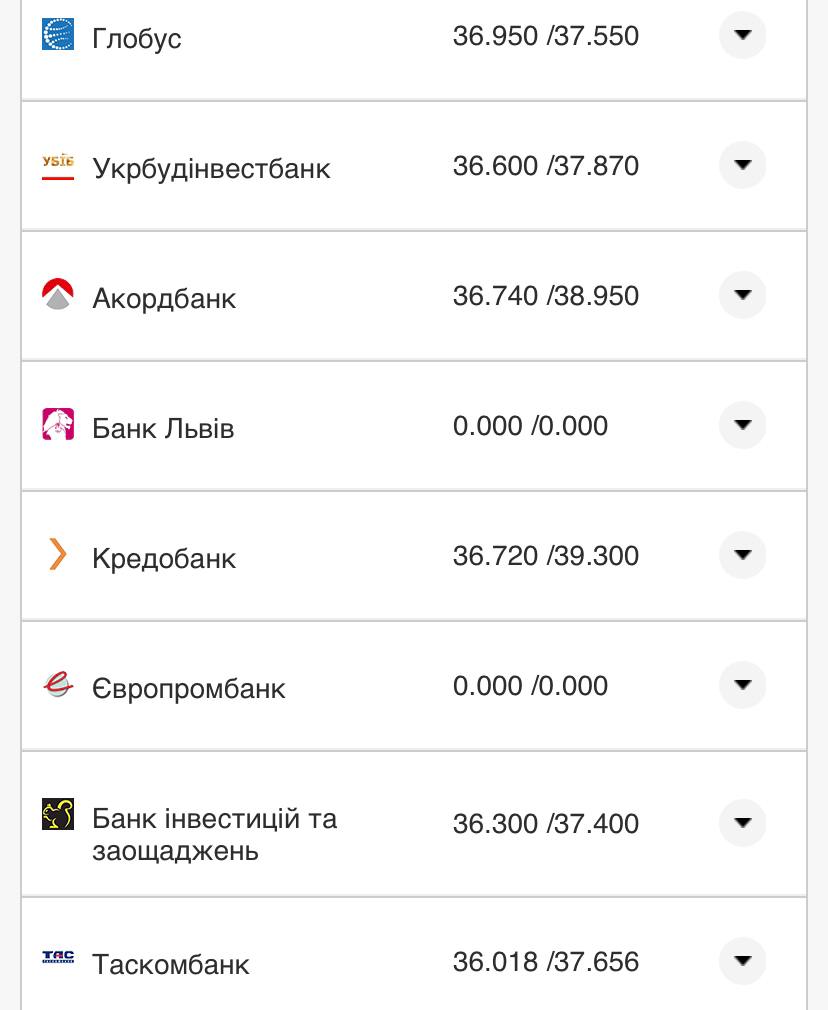Click the Таскомбанк TAC logo icon
Image resolution: width=828 pixels, height=1010 pixels.
(x=58, y=958)
